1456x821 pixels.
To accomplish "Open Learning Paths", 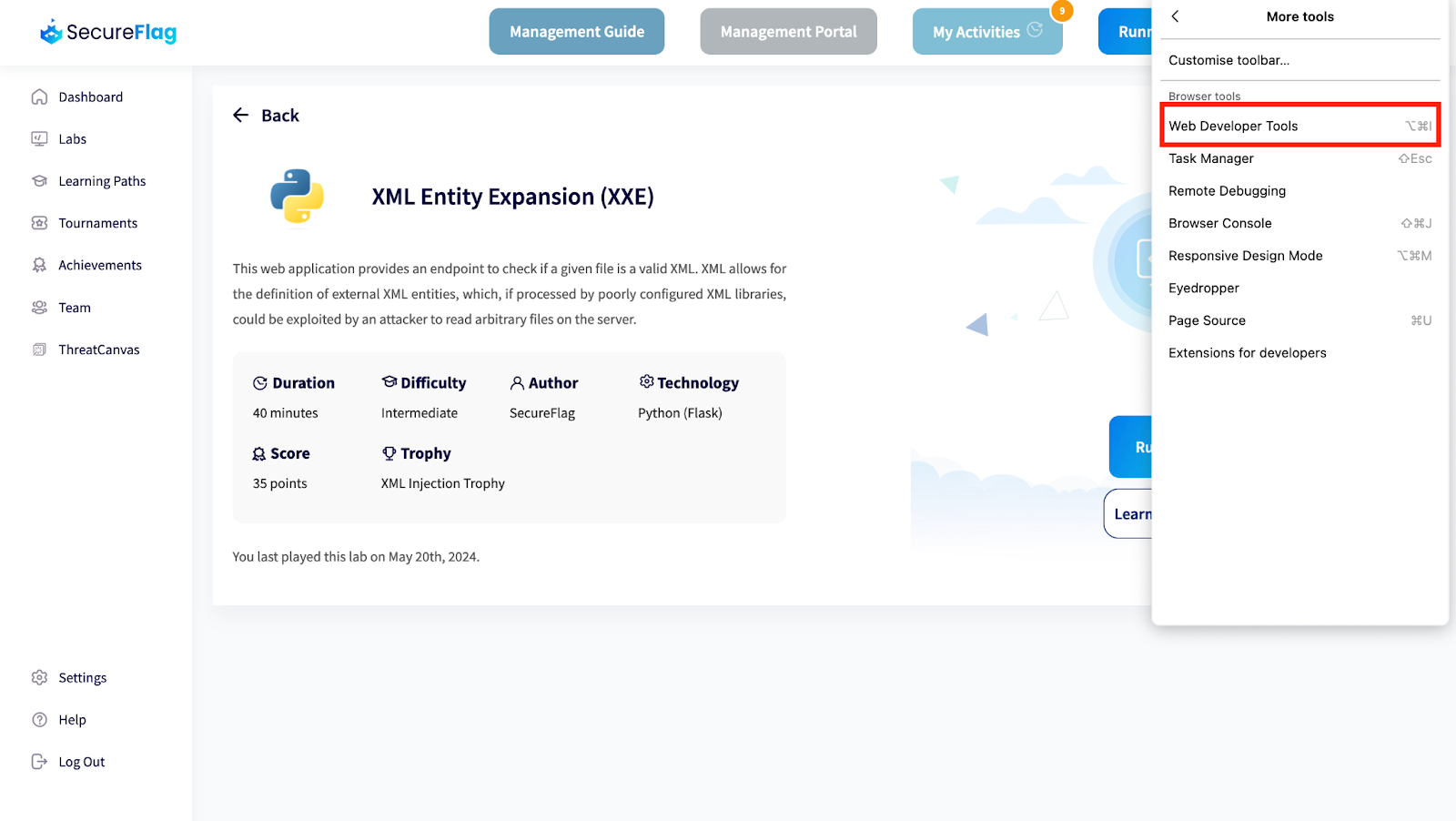I will pyautogui.click(x=102, y=181).
